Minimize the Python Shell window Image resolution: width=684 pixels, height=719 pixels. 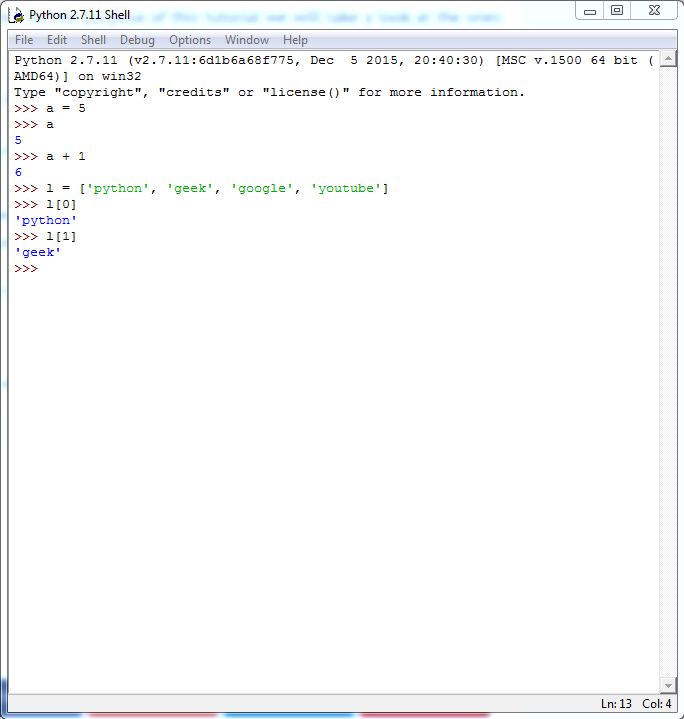pyautogui.click(x=590, y=11)
